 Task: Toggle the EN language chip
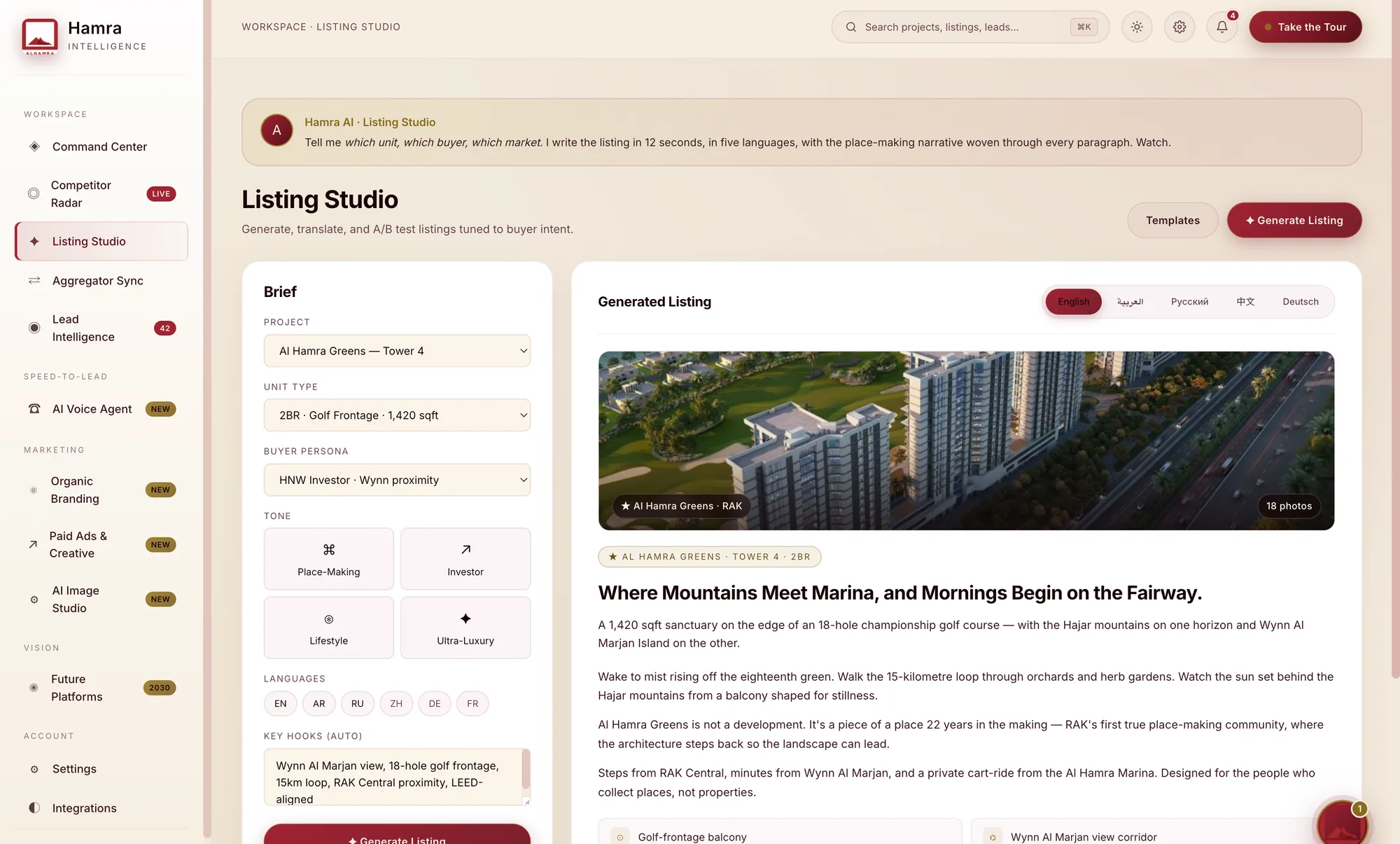tap(281, 703)
